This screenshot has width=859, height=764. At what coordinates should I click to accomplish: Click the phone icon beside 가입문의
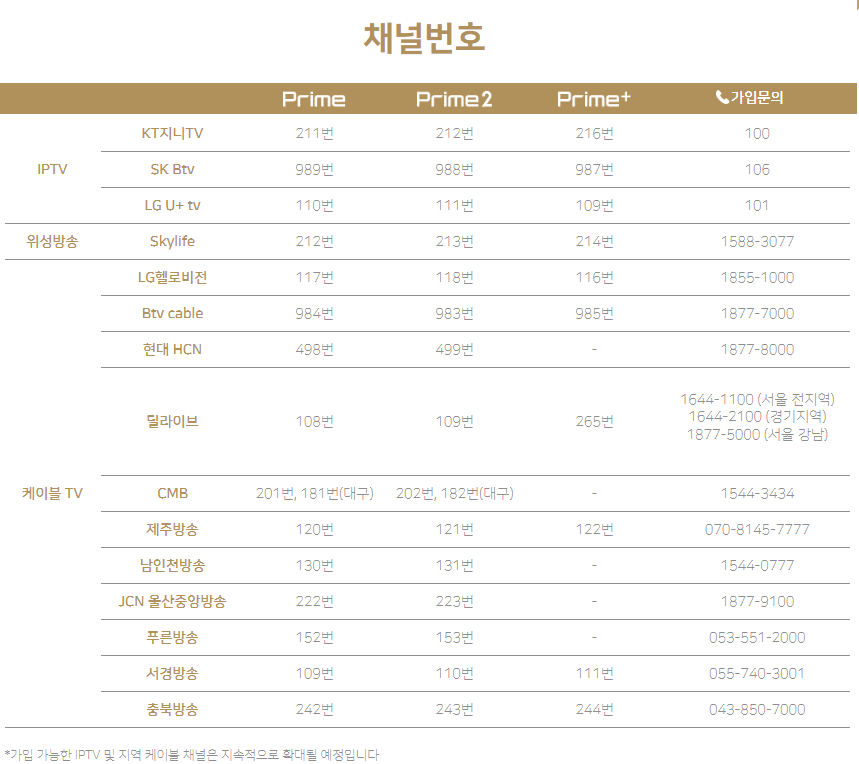(x=722, y=97)
